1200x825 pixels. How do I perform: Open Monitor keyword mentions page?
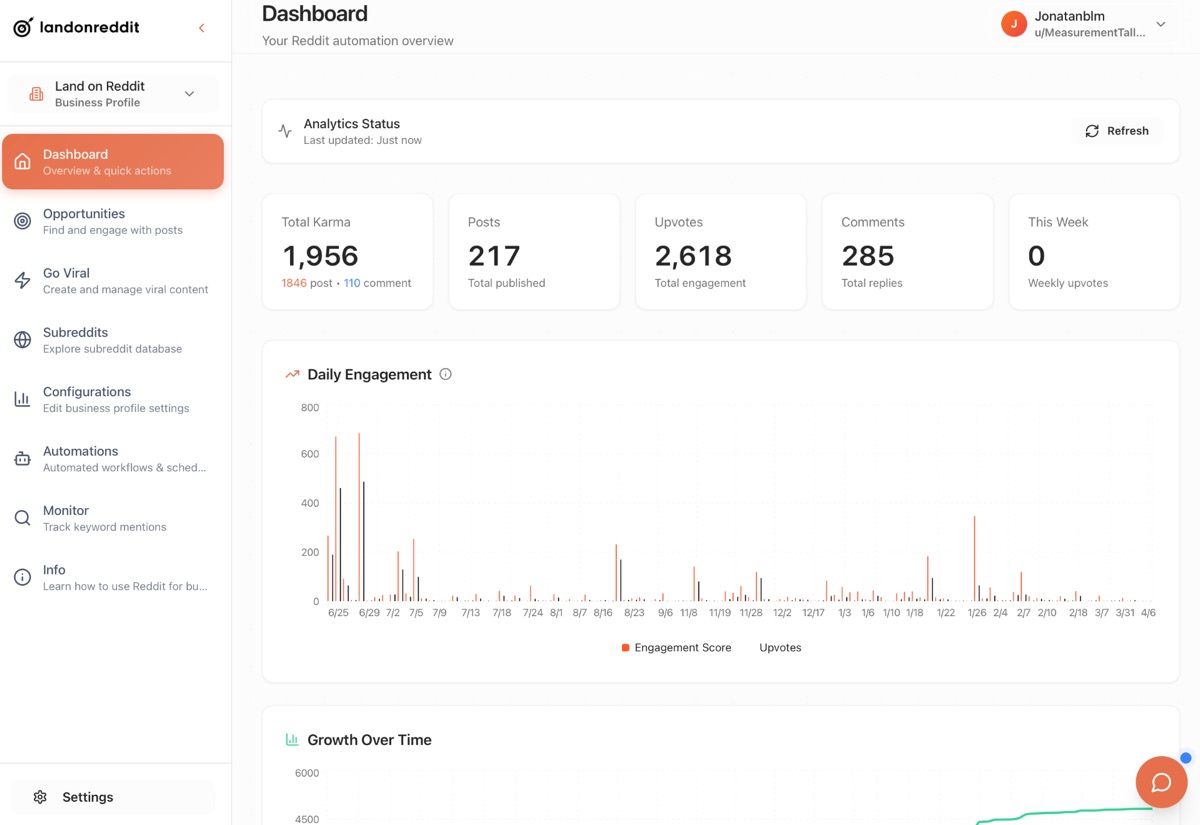pyautogui.click(x=113, y=518)
